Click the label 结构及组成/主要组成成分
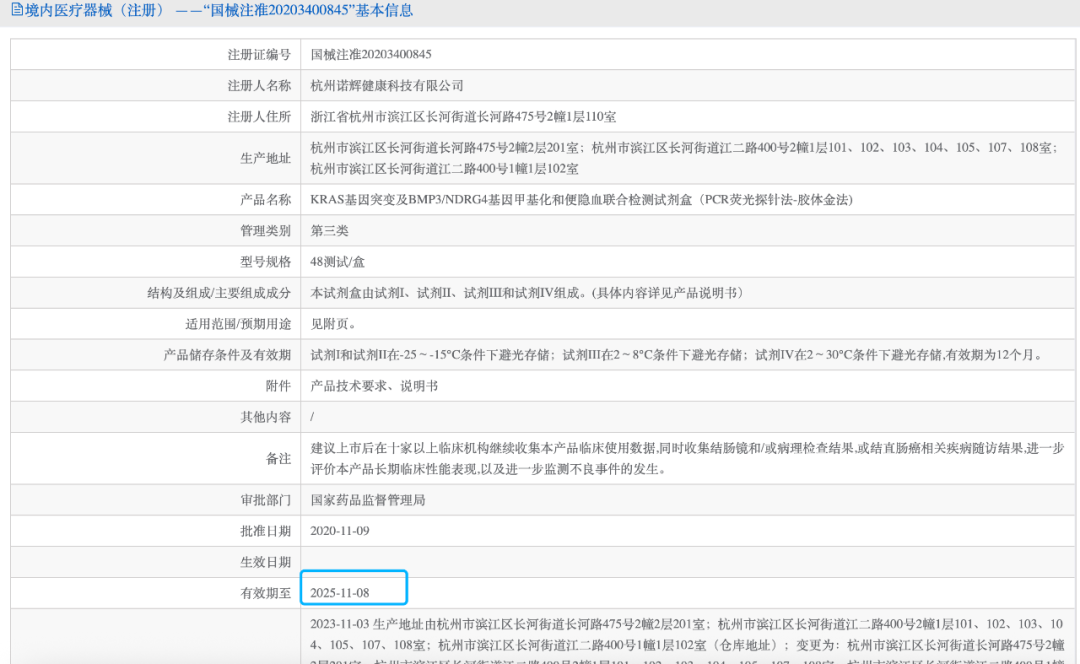1080x664 pixels. pyautogui.click(x=219, y=293)
